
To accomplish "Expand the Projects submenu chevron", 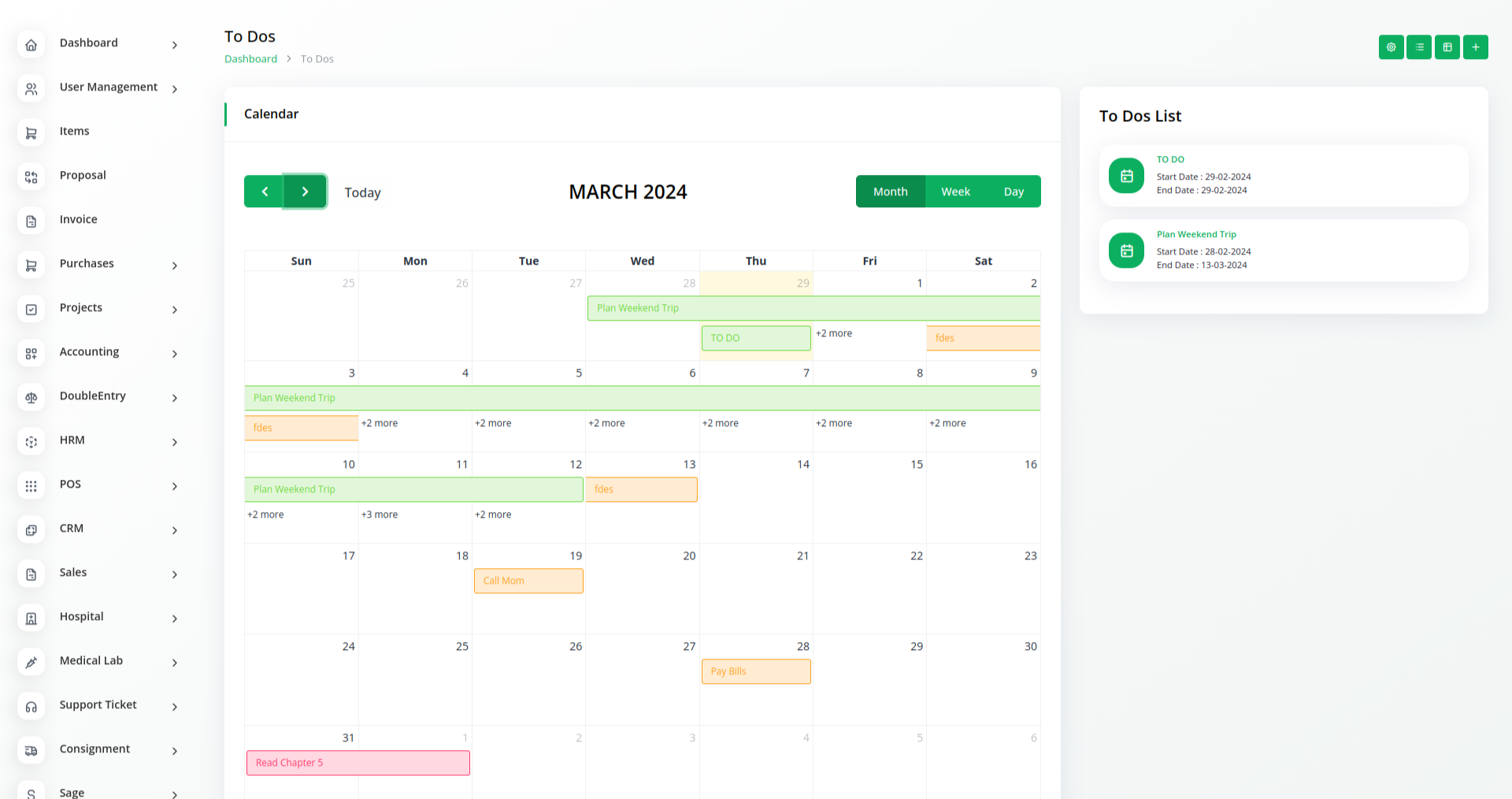I will tap(175, 310).
